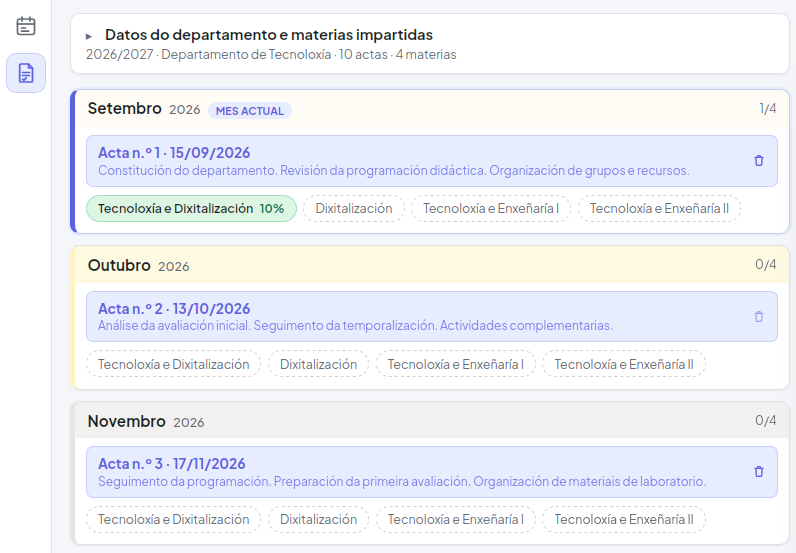Click the 0/4 counter in Outubro

pos(766,264)
